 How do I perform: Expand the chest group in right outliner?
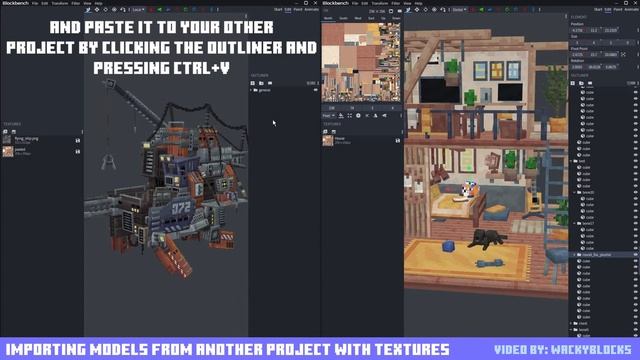571,323
